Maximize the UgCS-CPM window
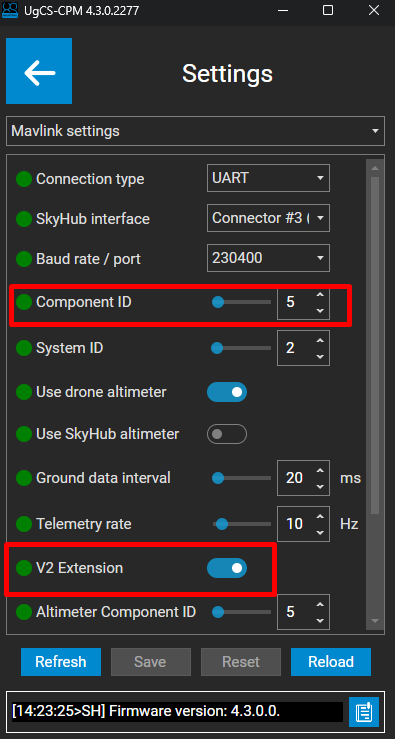The height and width of the screenshot is (739, 395). (x=328, y=10)
